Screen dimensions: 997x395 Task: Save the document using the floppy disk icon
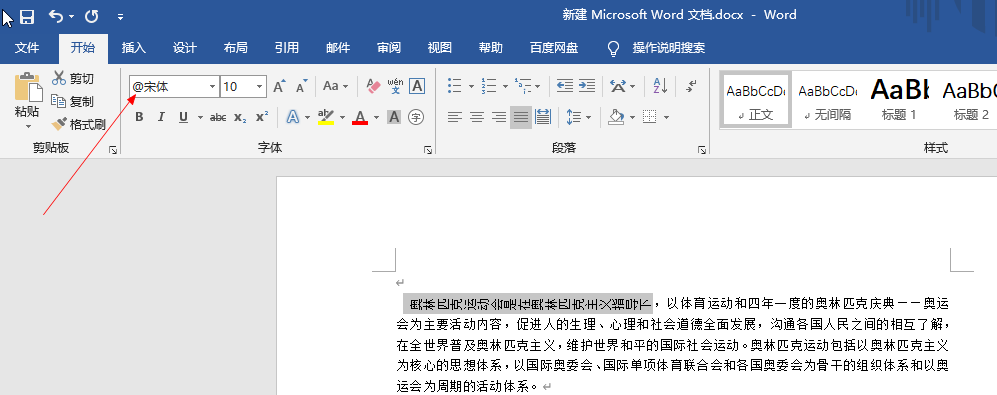(27, 17)
